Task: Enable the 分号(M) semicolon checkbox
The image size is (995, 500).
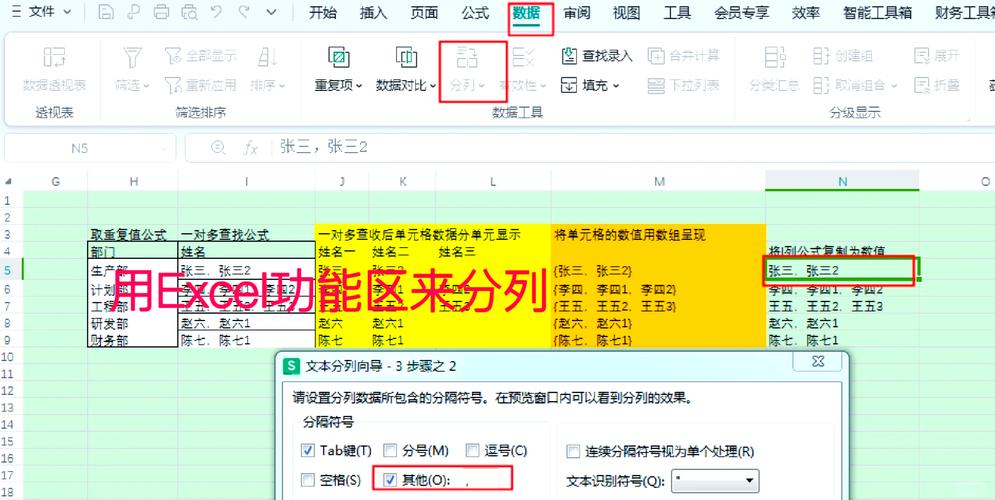Action: point(390,451)
